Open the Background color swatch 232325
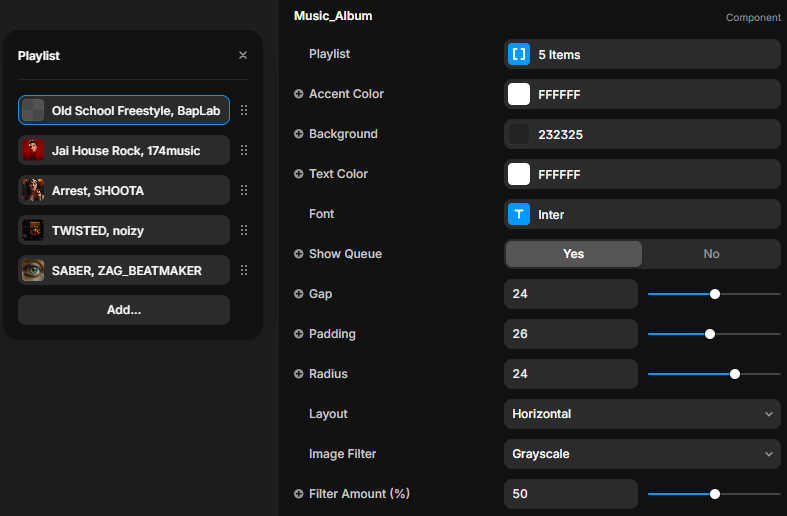Viewport: 787px width, 516px height. (x=519, y=134)
